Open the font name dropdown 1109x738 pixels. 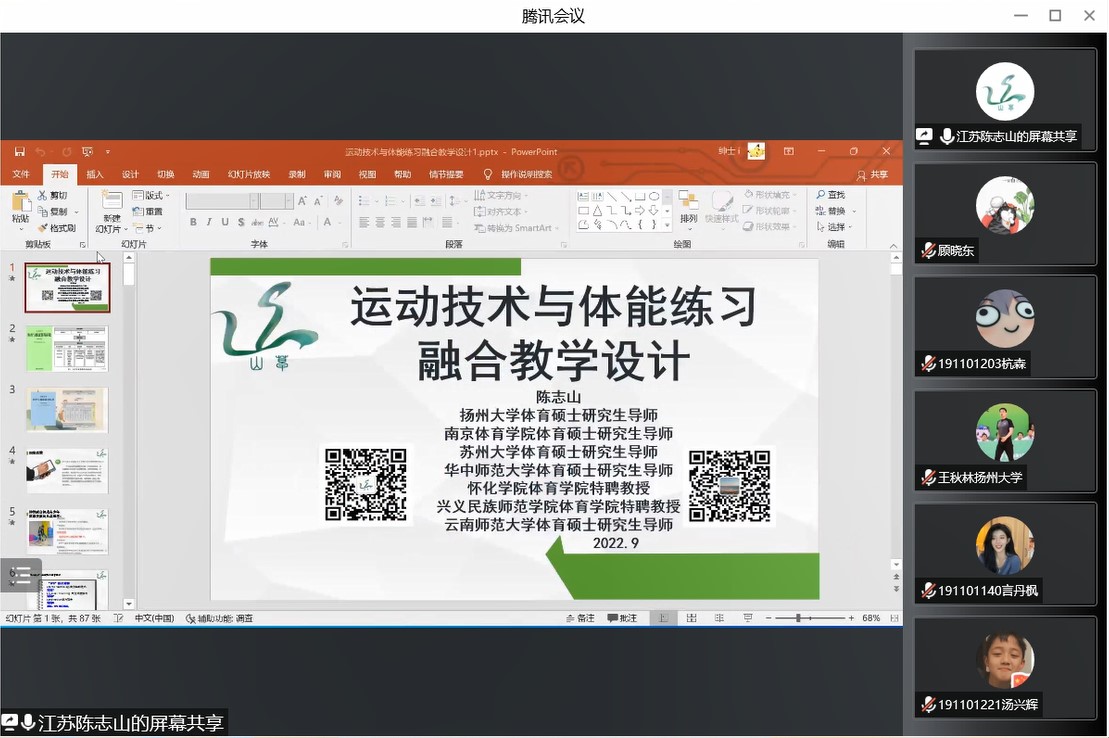click(252, 201)
